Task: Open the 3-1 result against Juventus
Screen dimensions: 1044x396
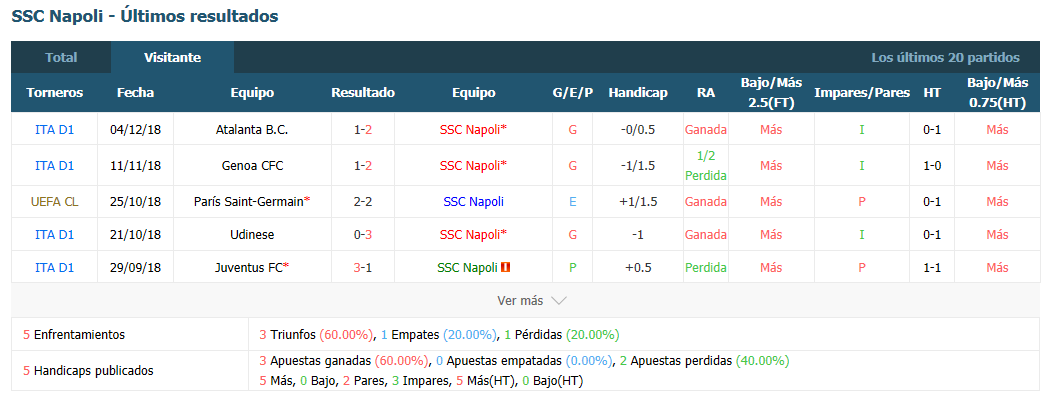Action: tap(363, 267)
